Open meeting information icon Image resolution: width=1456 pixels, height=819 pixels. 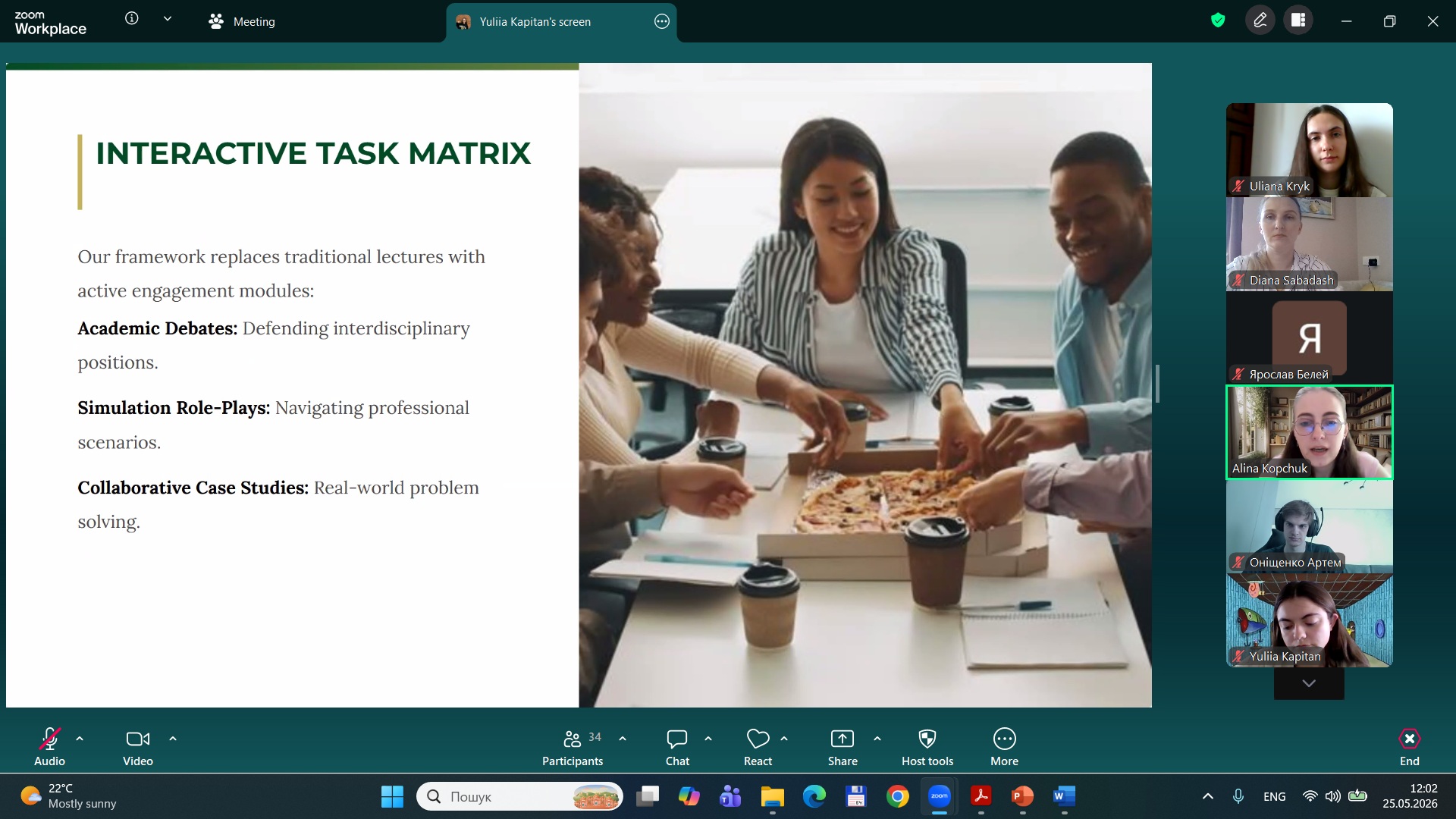[x=132, y=19]
